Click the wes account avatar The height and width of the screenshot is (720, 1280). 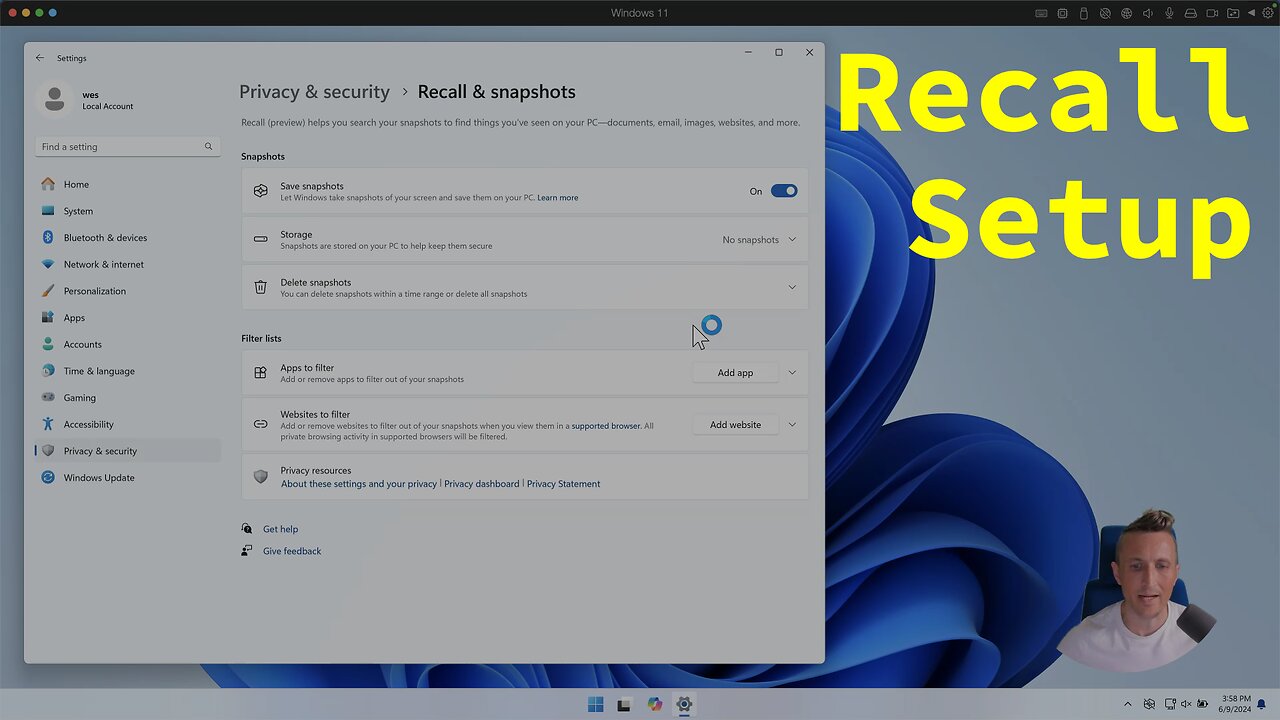pyautogui.click(x=55, y=99)
